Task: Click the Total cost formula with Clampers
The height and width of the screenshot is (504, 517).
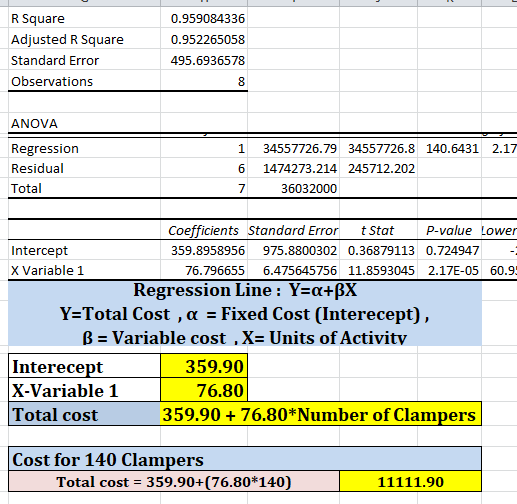Action: click(x=321, y=415)
